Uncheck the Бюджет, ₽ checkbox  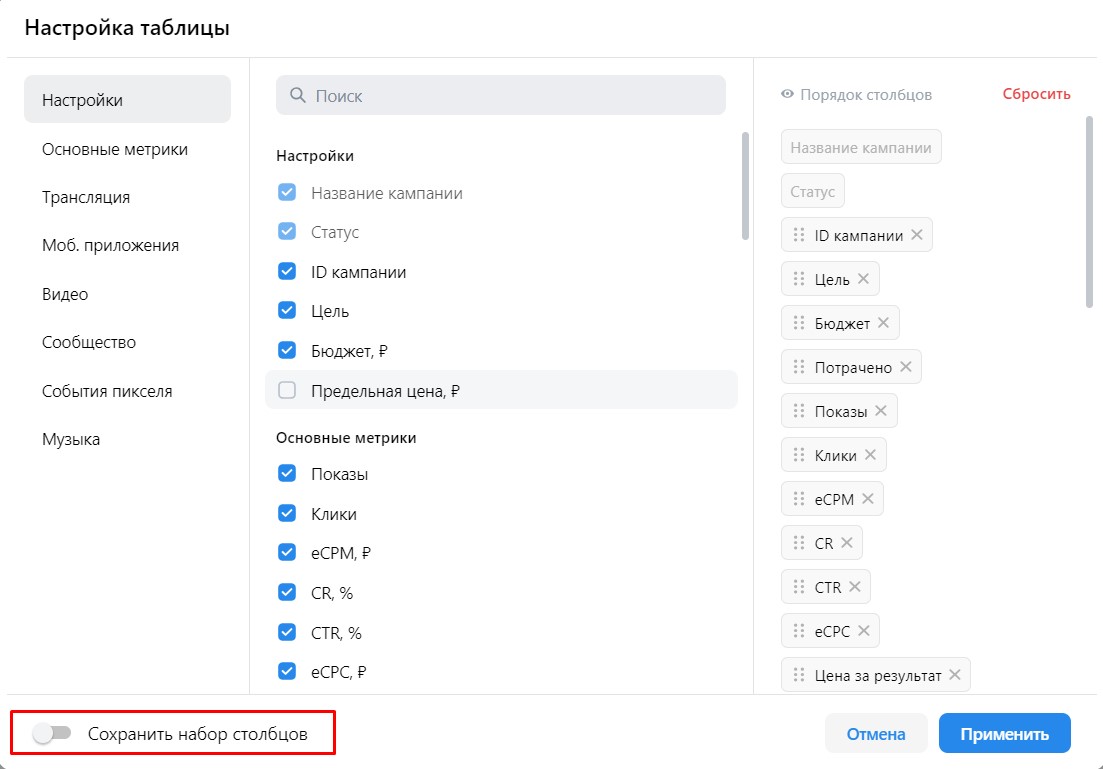point(287,350)
